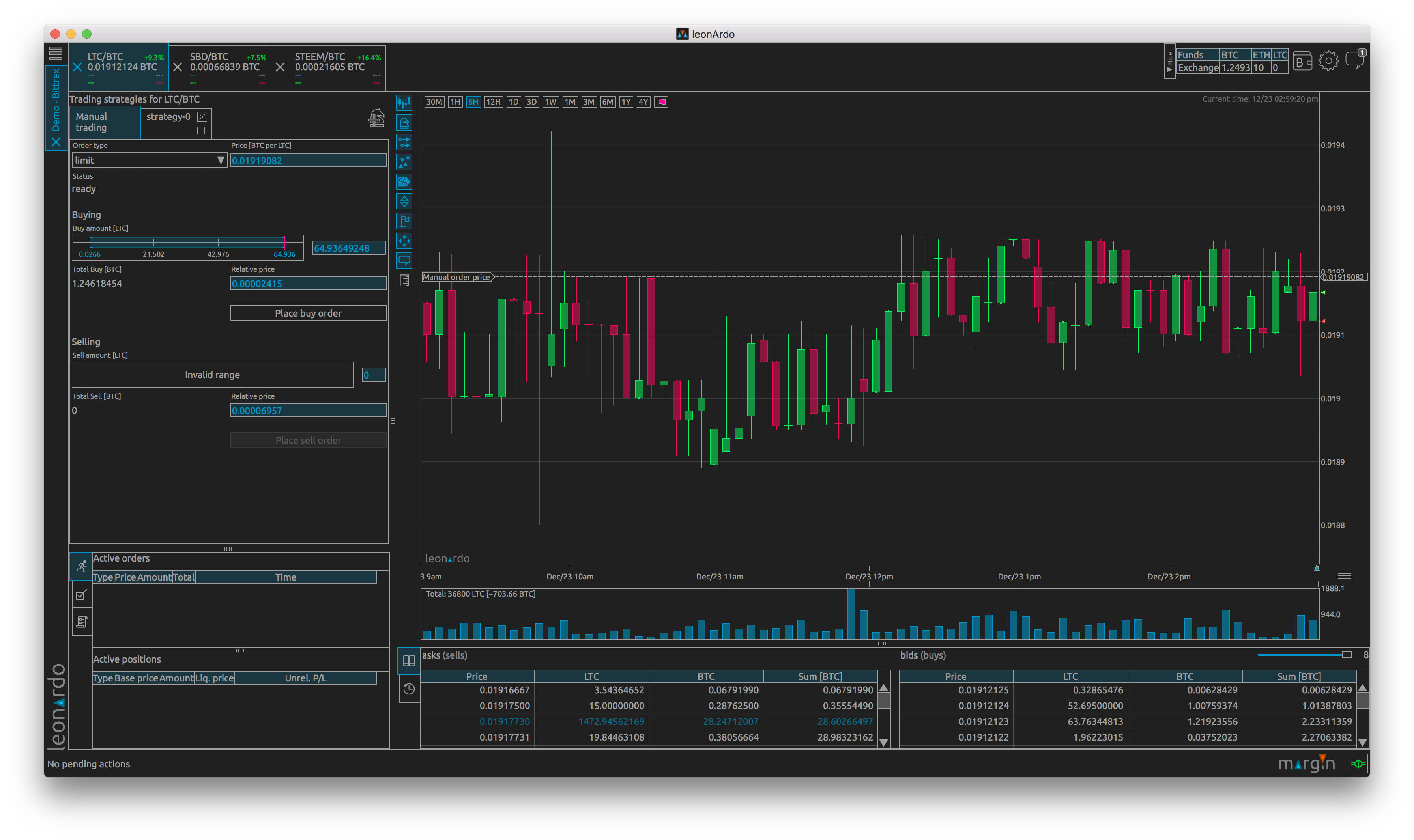Select ask row priced 0.01917730
This screenshot has height=840, width=1414.
point(649,722)
